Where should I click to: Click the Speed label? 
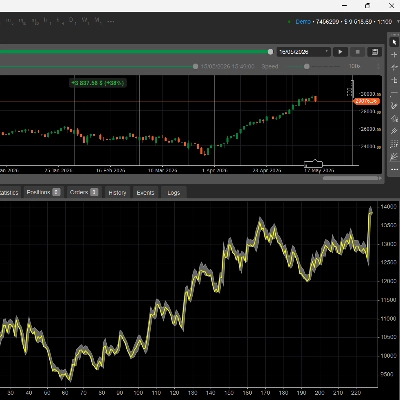point(270,66)
